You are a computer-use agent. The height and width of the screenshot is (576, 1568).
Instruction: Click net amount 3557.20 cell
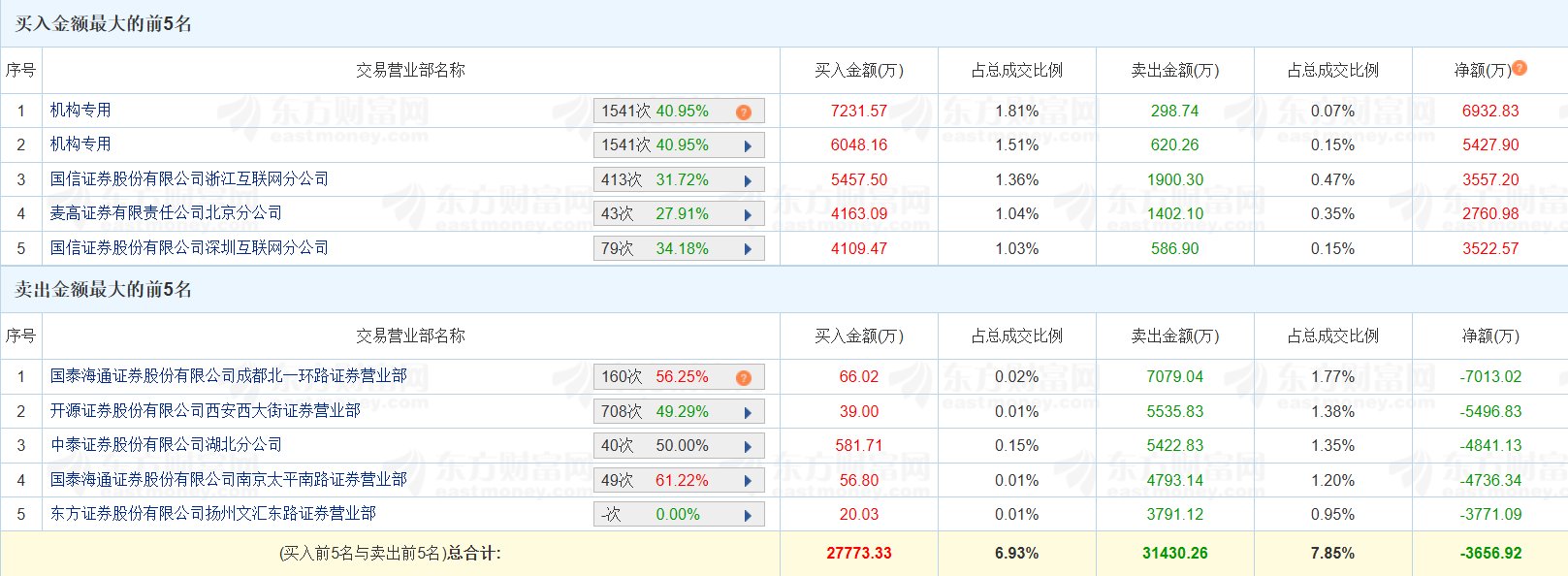click(x=1490, y=179)
